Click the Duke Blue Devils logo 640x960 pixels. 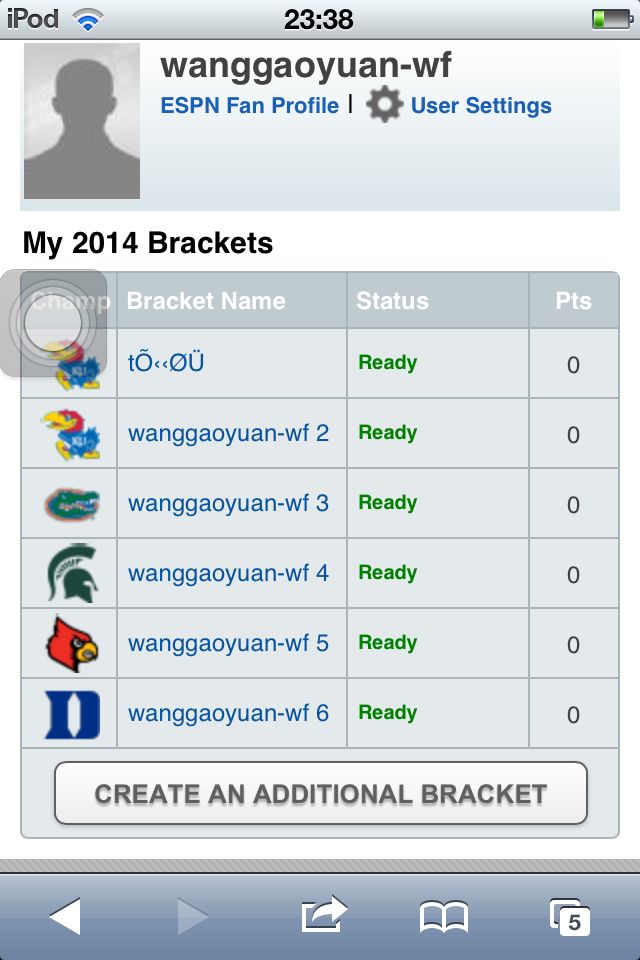(71, 714)
